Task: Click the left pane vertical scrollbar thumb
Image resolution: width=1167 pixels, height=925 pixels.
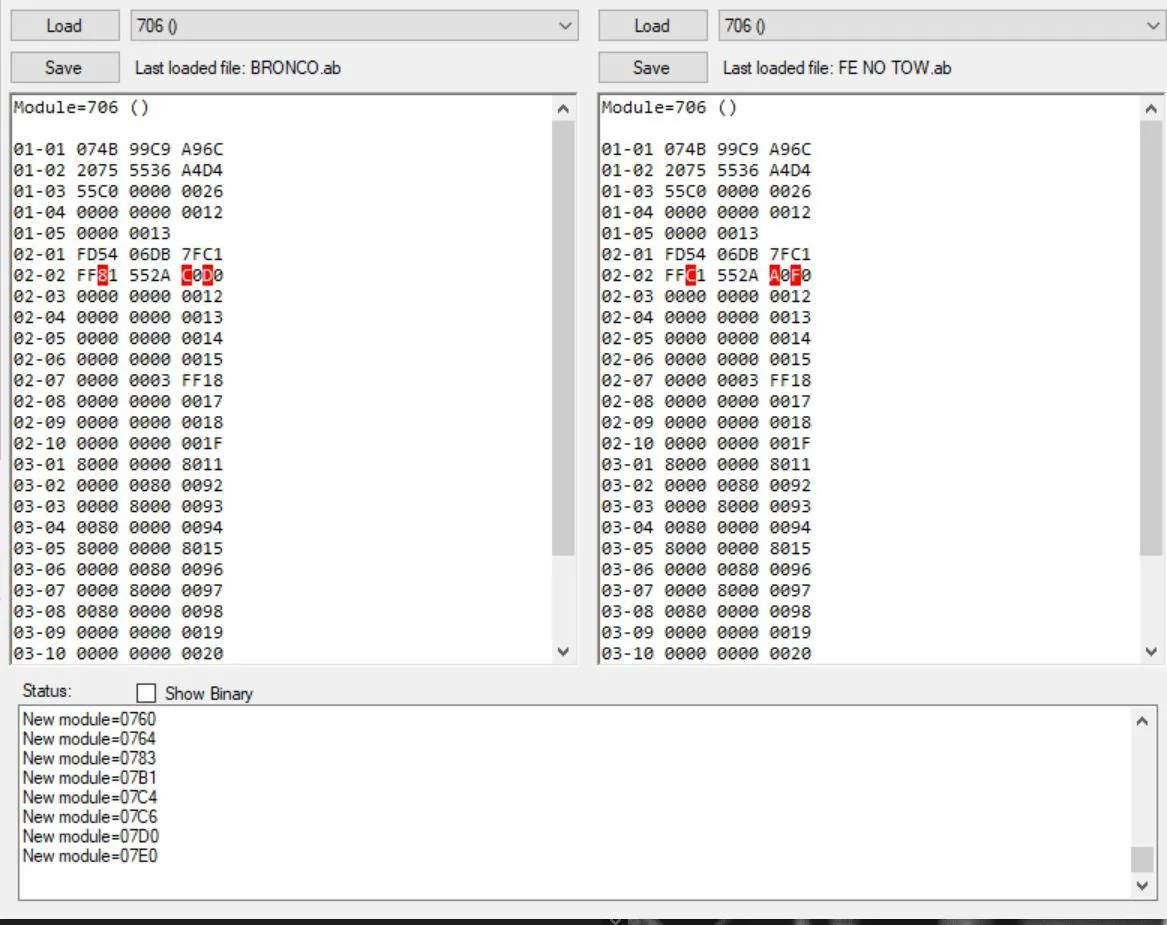Action: coord(563,338)
